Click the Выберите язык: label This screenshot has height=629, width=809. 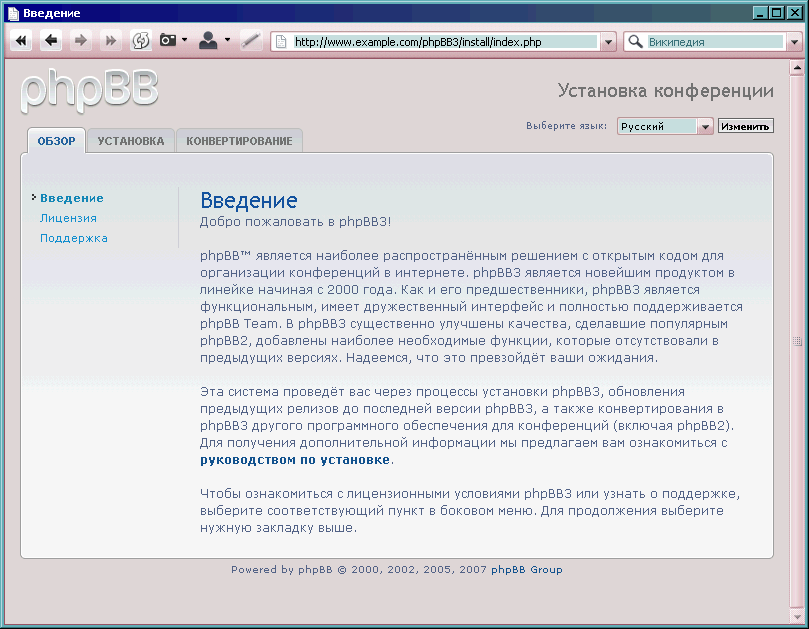(x=567, y=126)
